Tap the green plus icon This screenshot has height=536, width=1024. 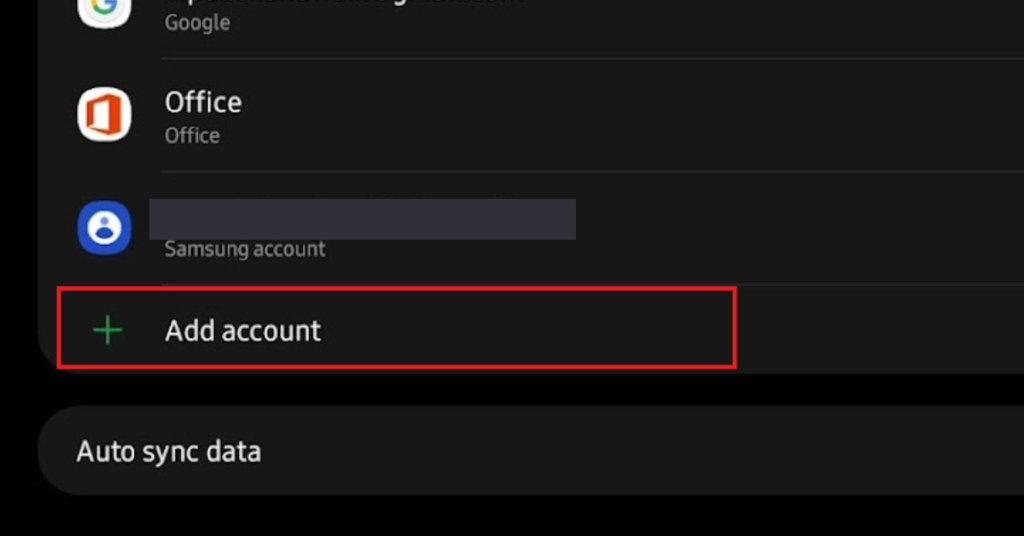(107, 331)
